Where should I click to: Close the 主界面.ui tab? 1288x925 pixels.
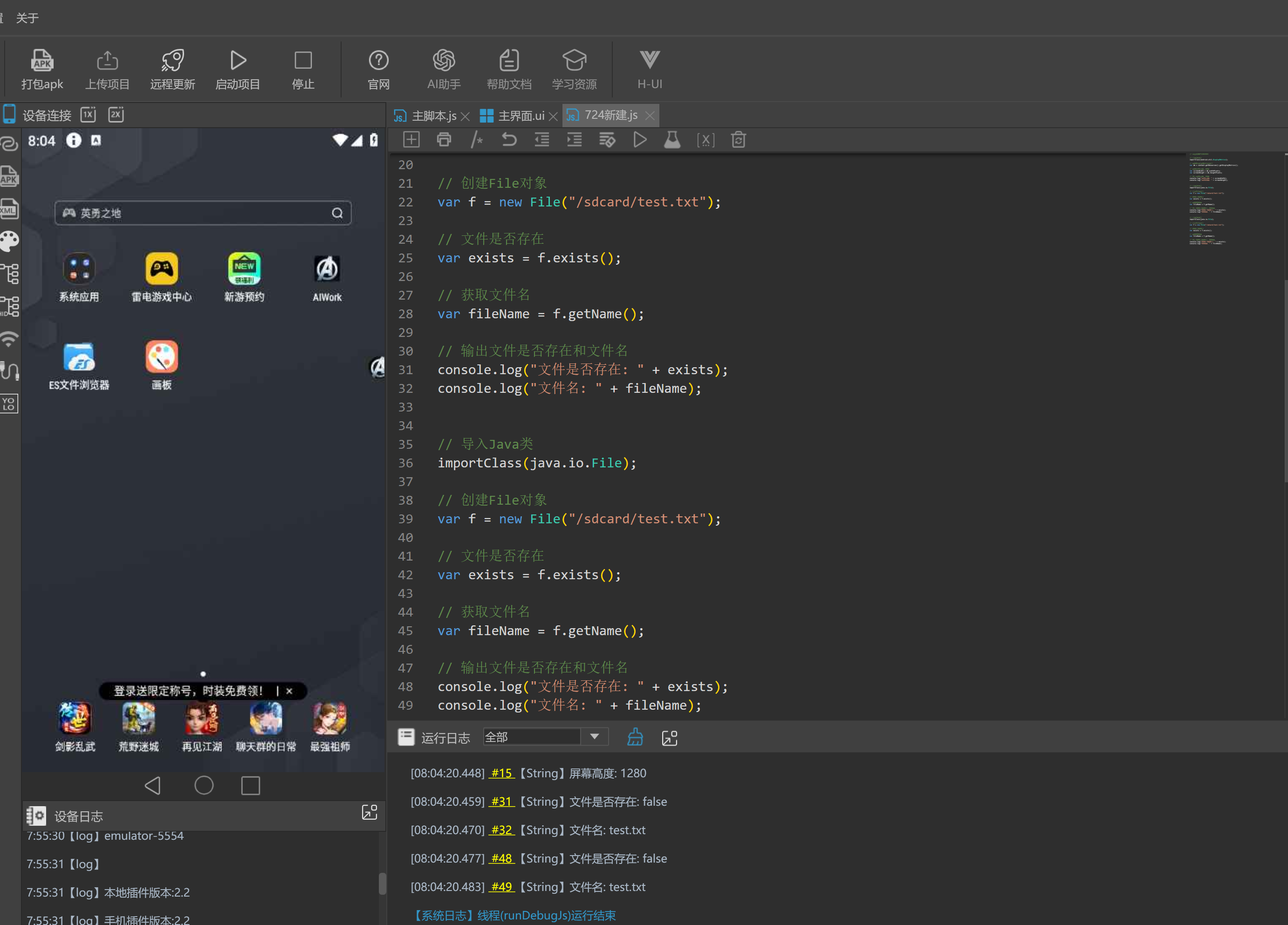[553, 116]
